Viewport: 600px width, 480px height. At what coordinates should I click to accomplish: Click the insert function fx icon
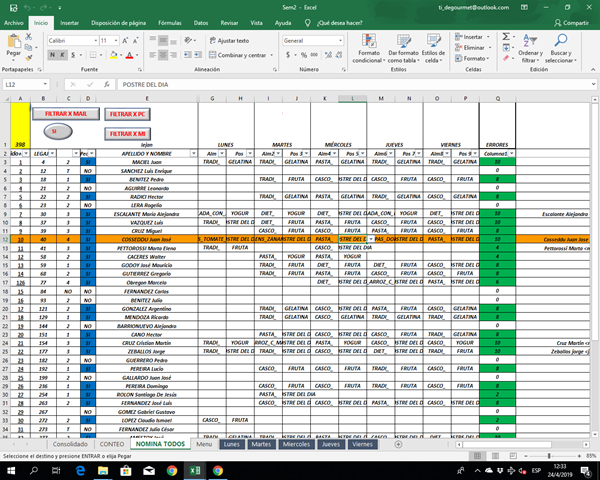click(107, 85)
